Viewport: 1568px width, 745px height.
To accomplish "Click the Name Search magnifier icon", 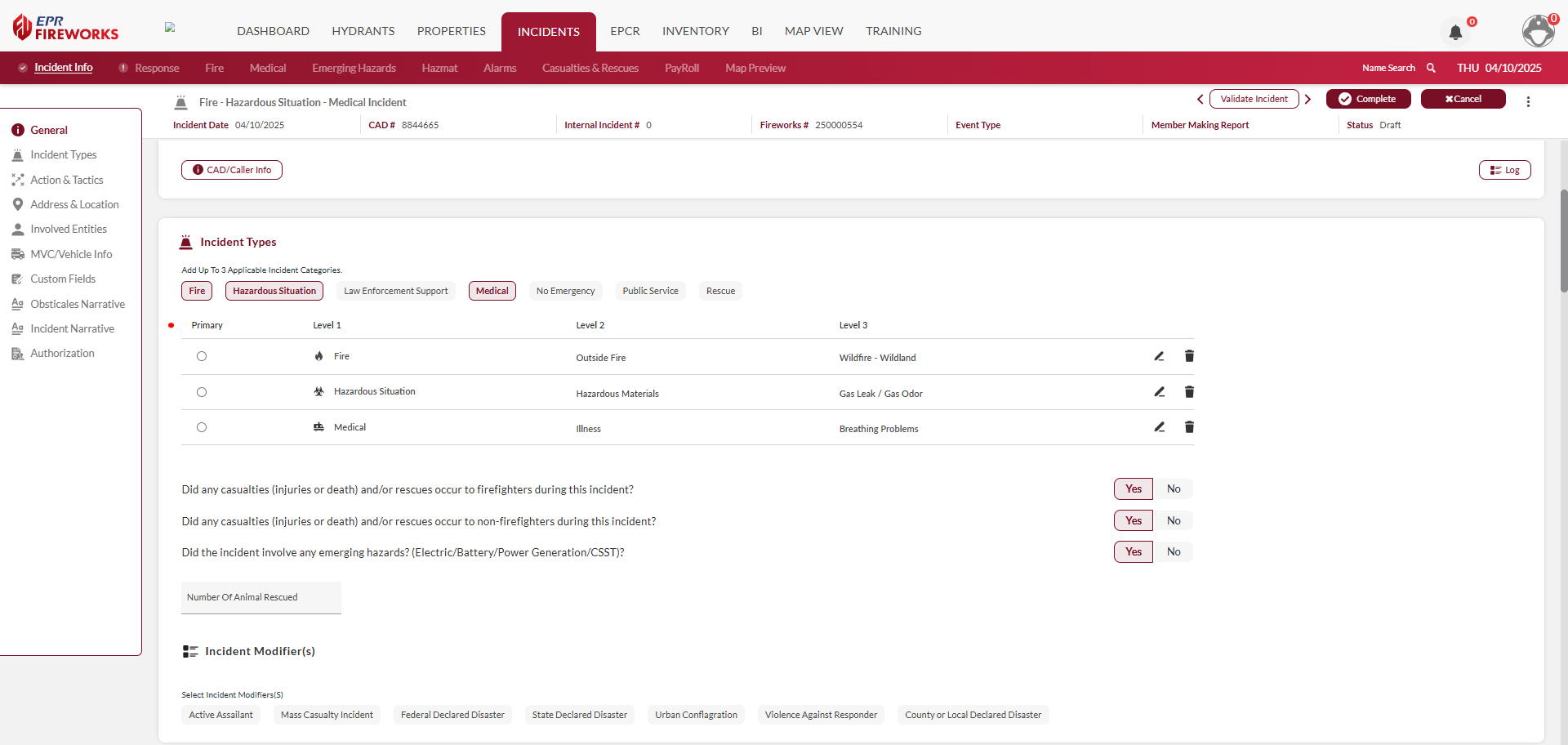I will pos(1431,68).
